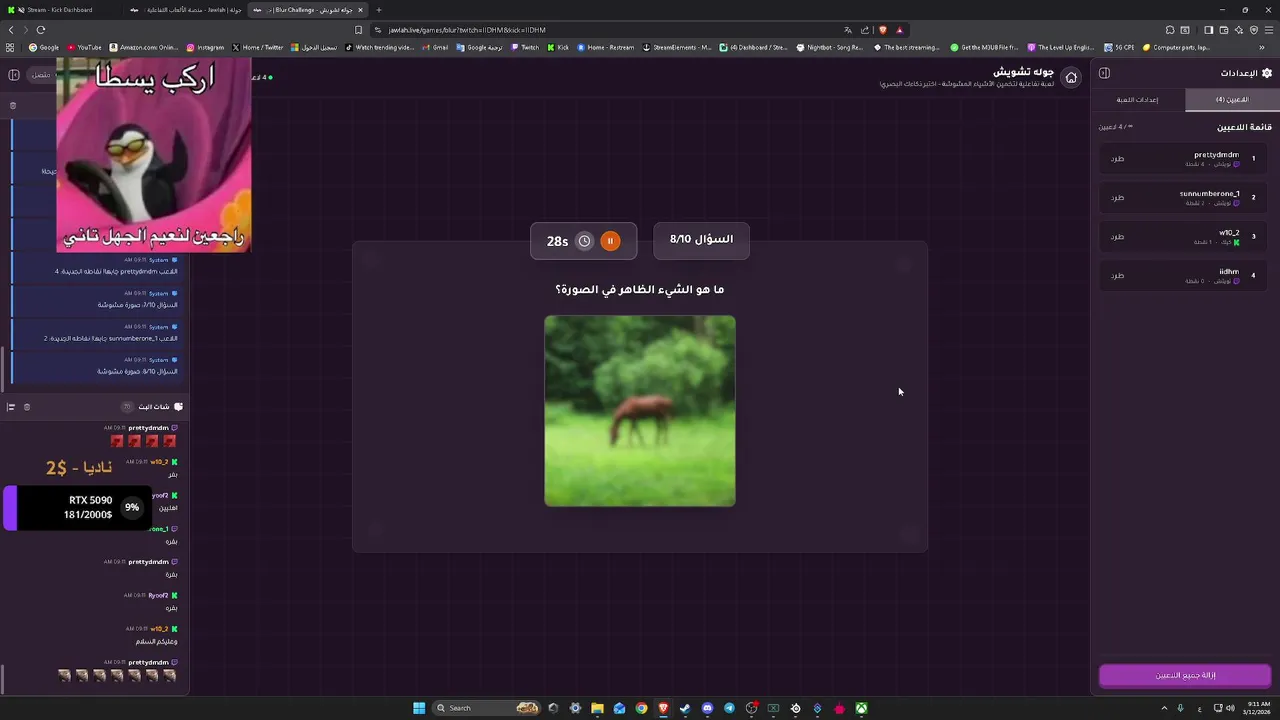Viewport: 1280px width, 720px height.
Task: Open the Instagram bookmark
Action: coord(205,47)
